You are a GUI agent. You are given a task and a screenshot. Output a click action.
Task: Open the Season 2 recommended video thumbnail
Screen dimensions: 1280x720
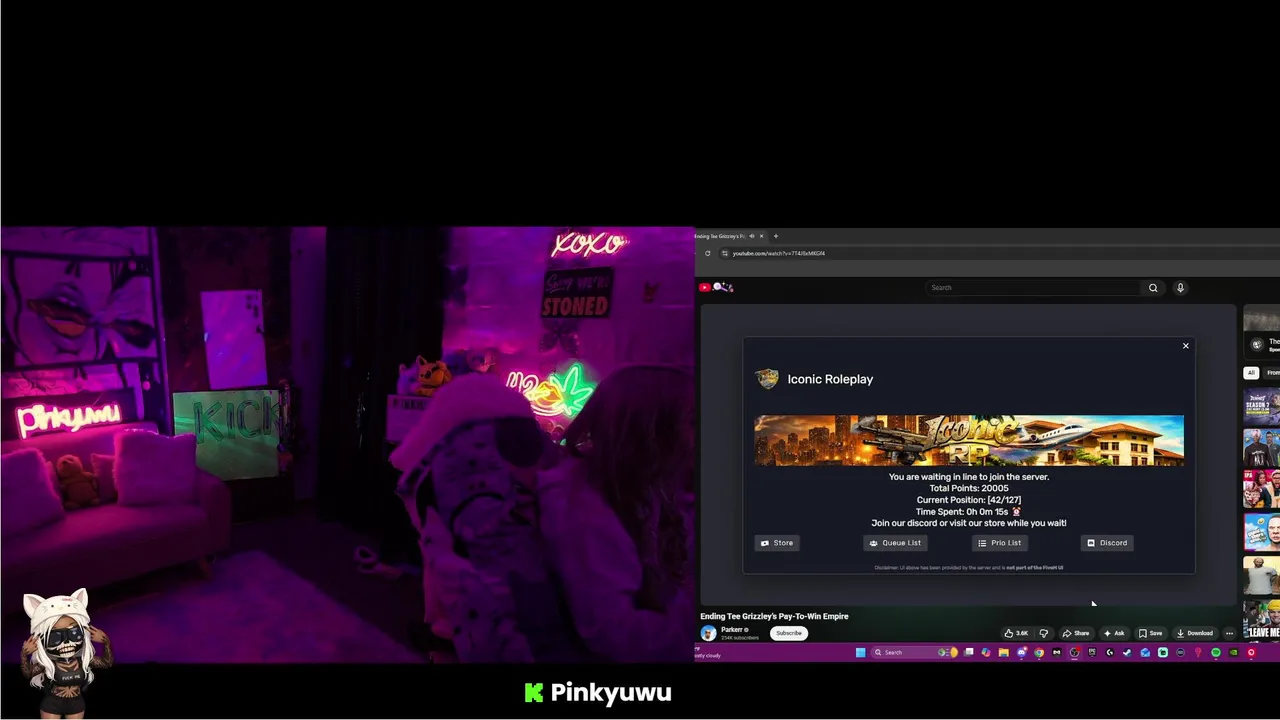pyautogui.click(x=1262, y=407)
